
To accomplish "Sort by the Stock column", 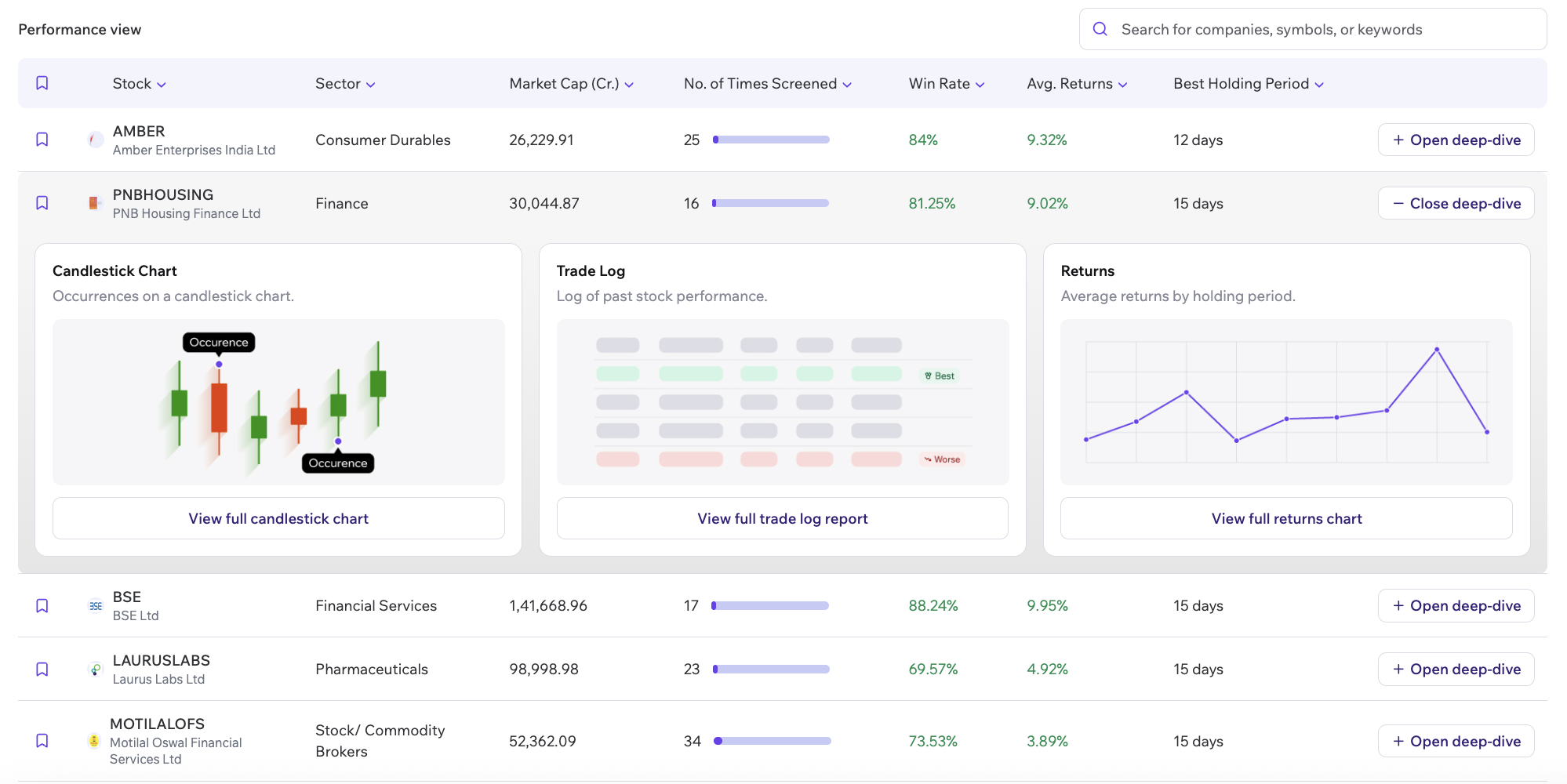I will [x=139, y=84].
